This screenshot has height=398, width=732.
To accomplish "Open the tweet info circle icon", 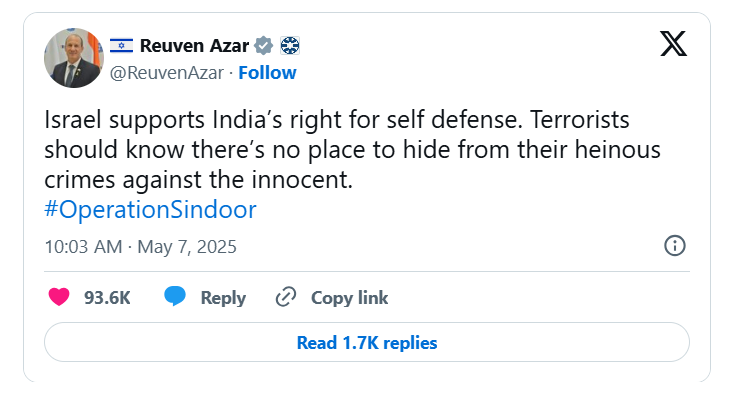I will pos(675,245).
